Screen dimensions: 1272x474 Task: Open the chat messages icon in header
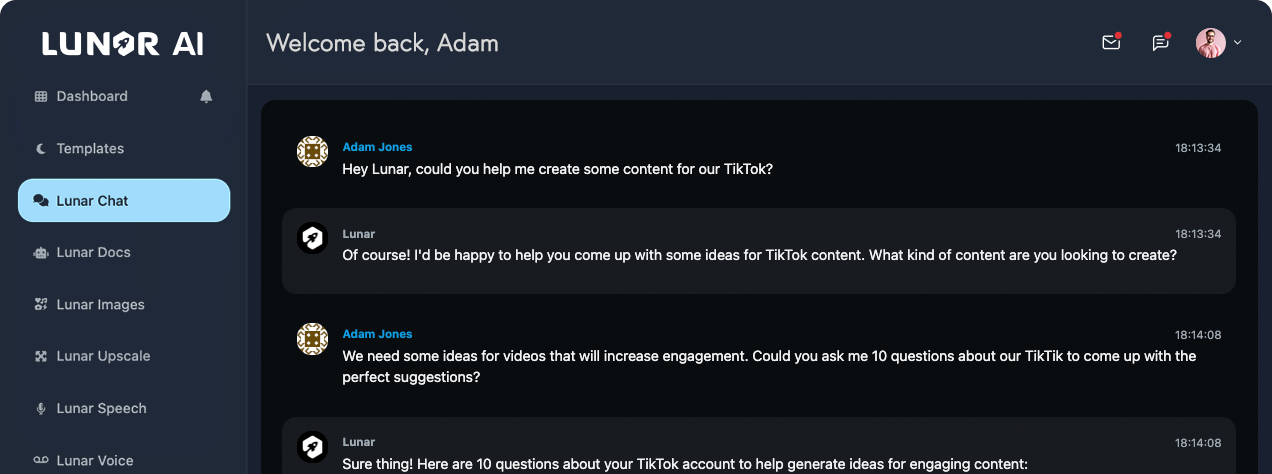pyautogui.click(x=1160, y=43)
